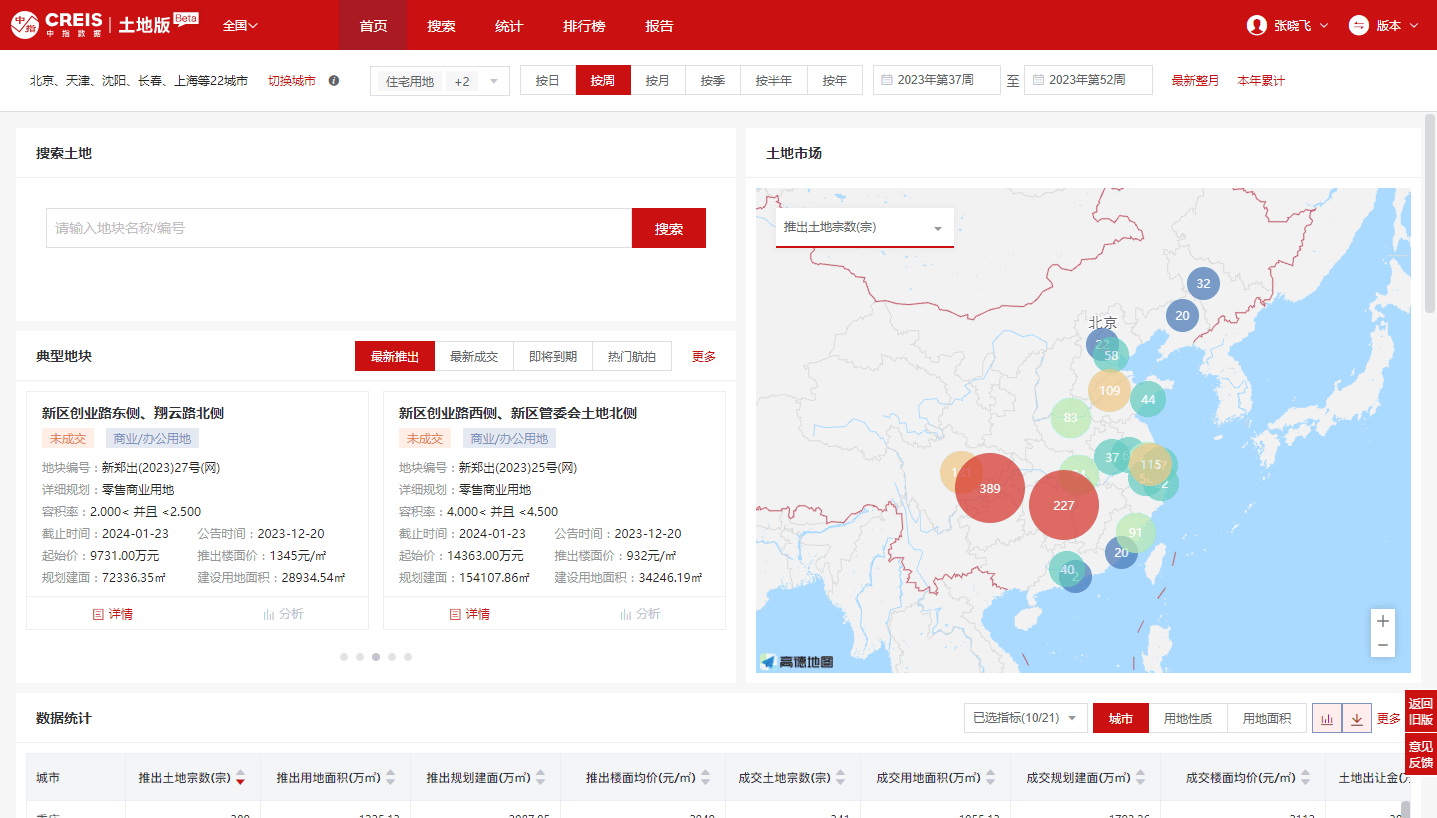The image size is (1437, 818).
Task: Sort by 推出土地宗数 column arrows
Action: click(x=240, y=778)
